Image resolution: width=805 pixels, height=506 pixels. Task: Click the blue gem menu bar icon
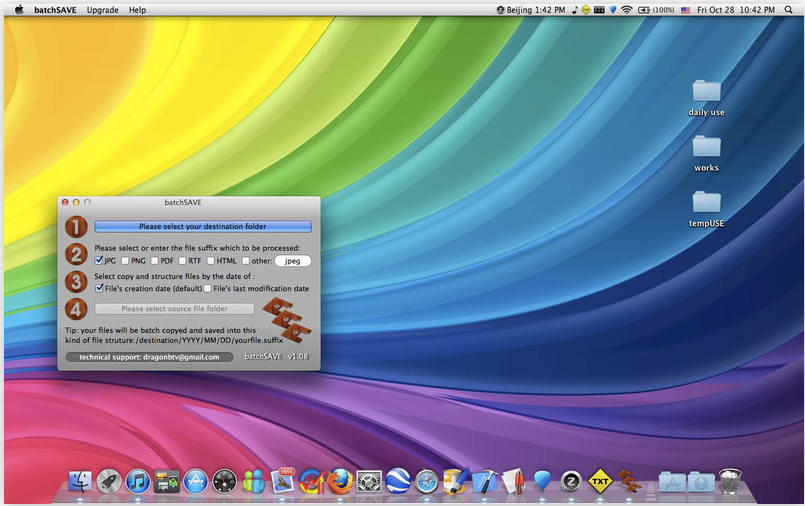click(612, 10)
